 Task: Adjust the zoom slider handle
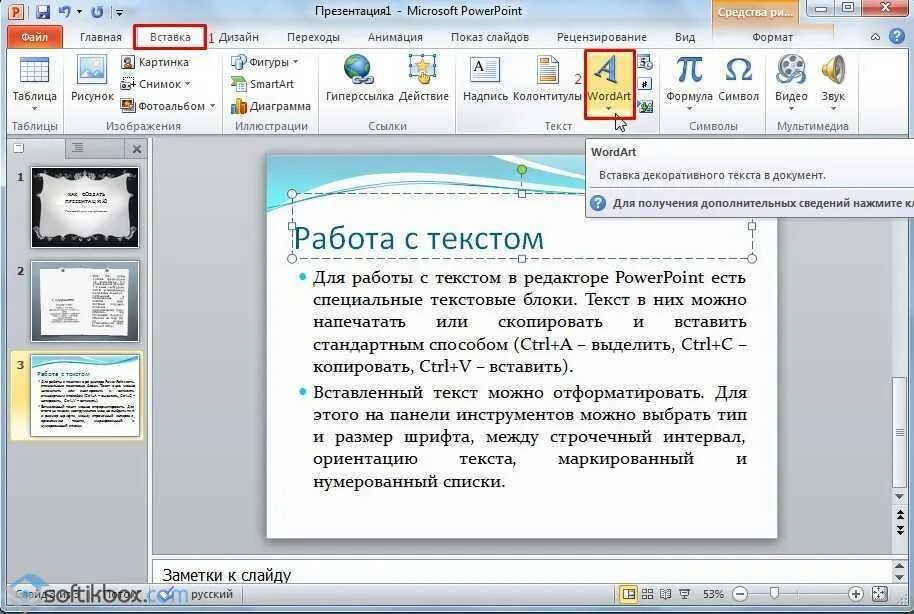[x=774, y=594]
